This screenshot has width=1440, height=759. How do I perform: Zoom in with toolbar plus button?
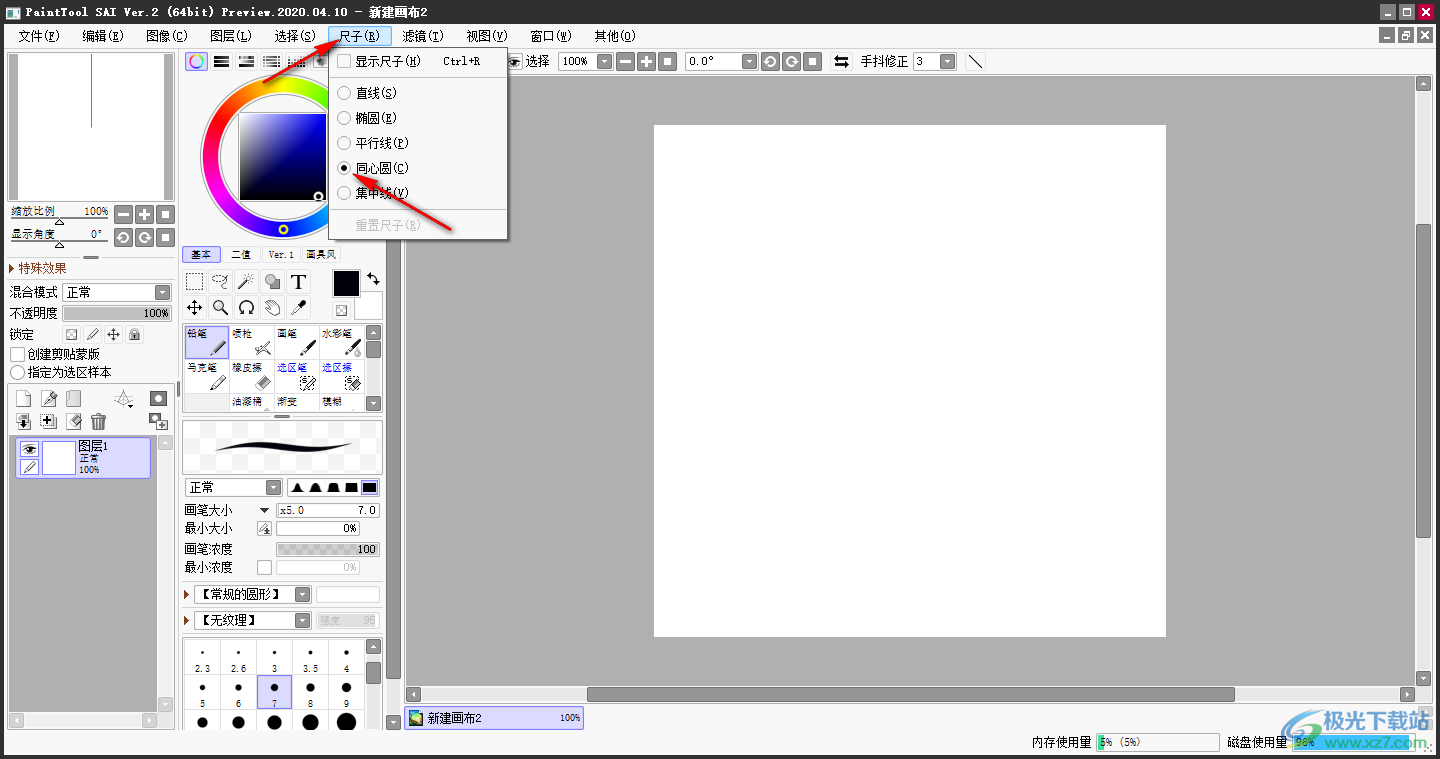point(646,61)
